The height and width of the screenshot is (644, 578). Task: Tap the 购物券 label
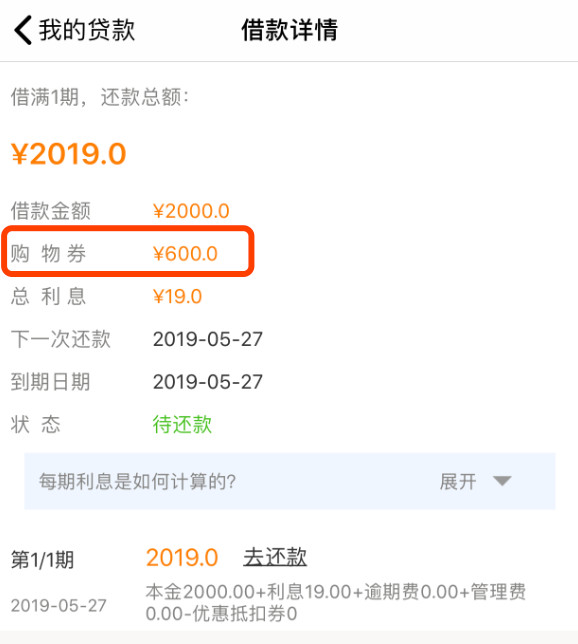click(x=48, y=253)
